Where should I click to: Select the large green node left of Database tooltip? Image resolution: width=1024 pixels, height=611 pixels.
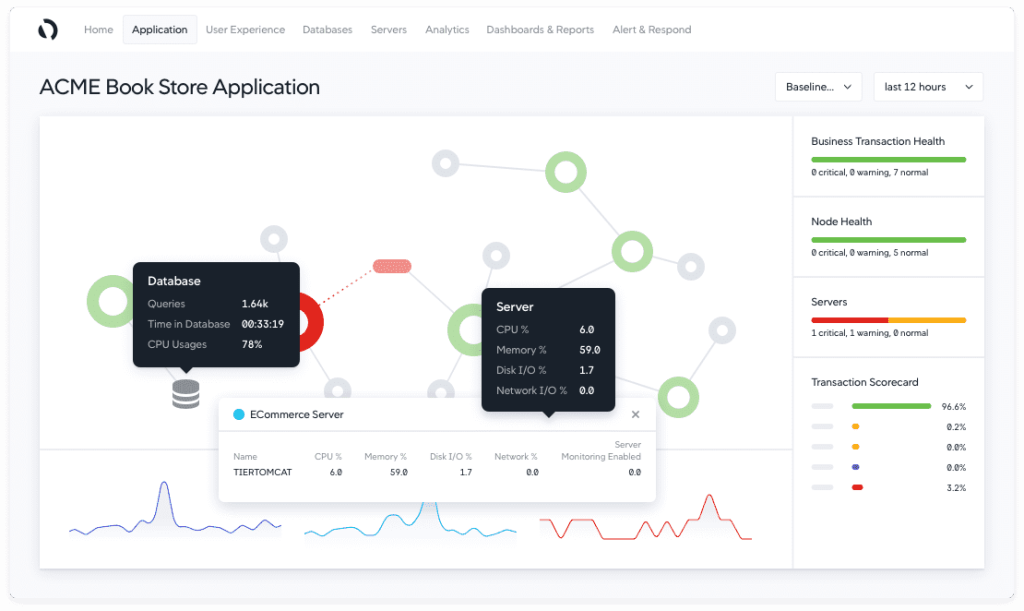tap(111, 301)
